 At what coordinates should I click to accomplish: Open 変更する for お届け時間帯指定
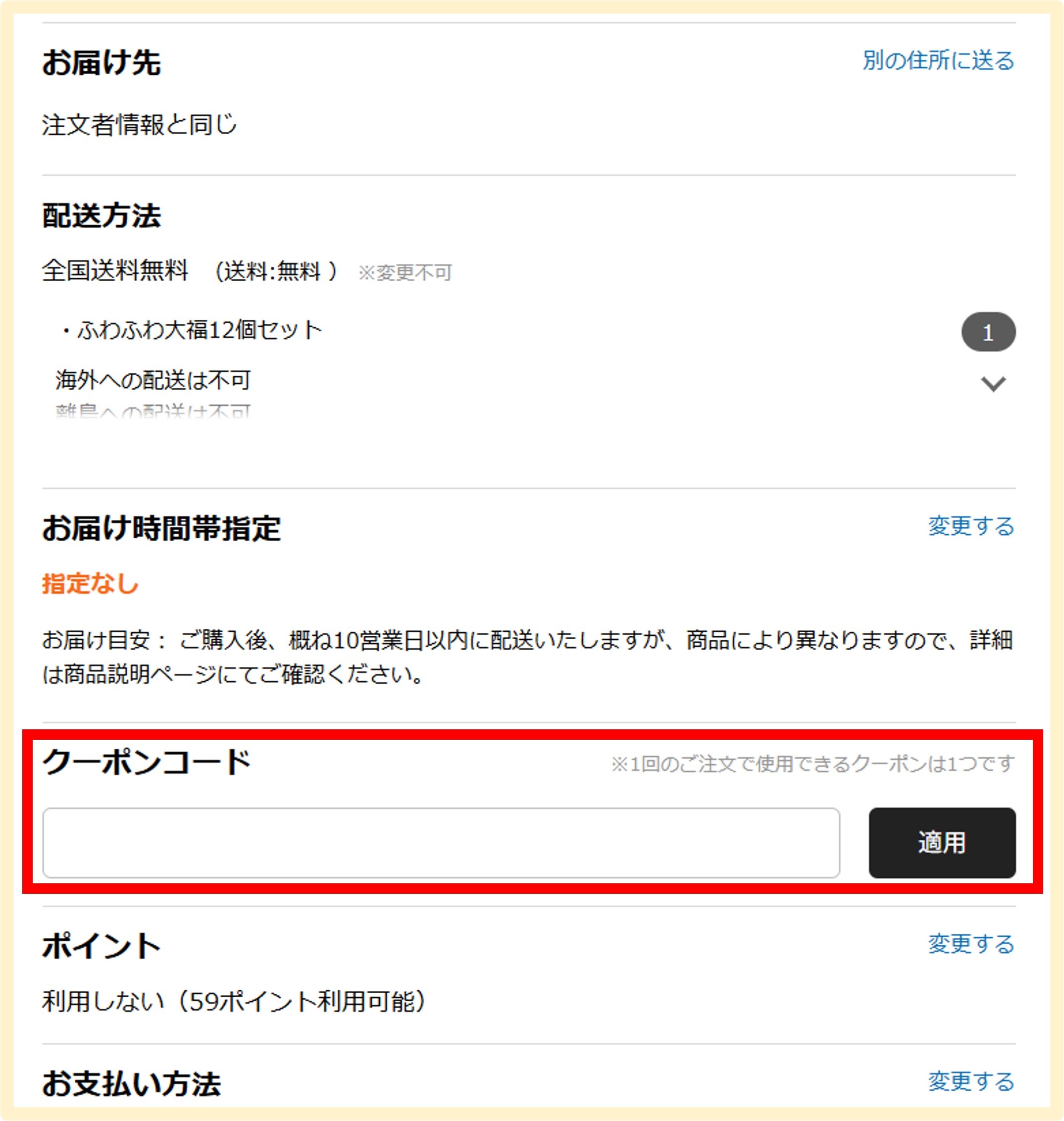[x=971, y=526]
